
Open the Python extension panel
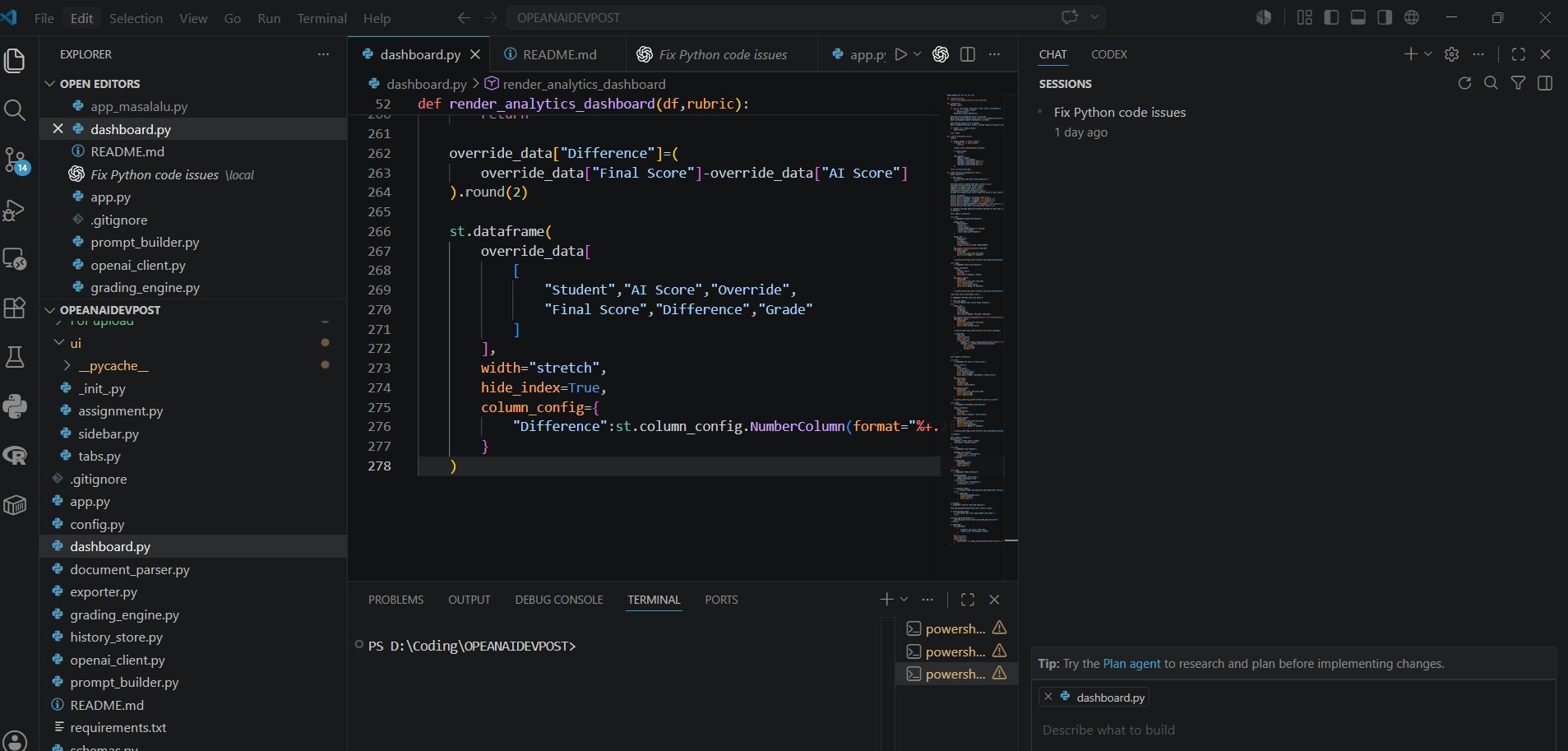tap(15, 406)
